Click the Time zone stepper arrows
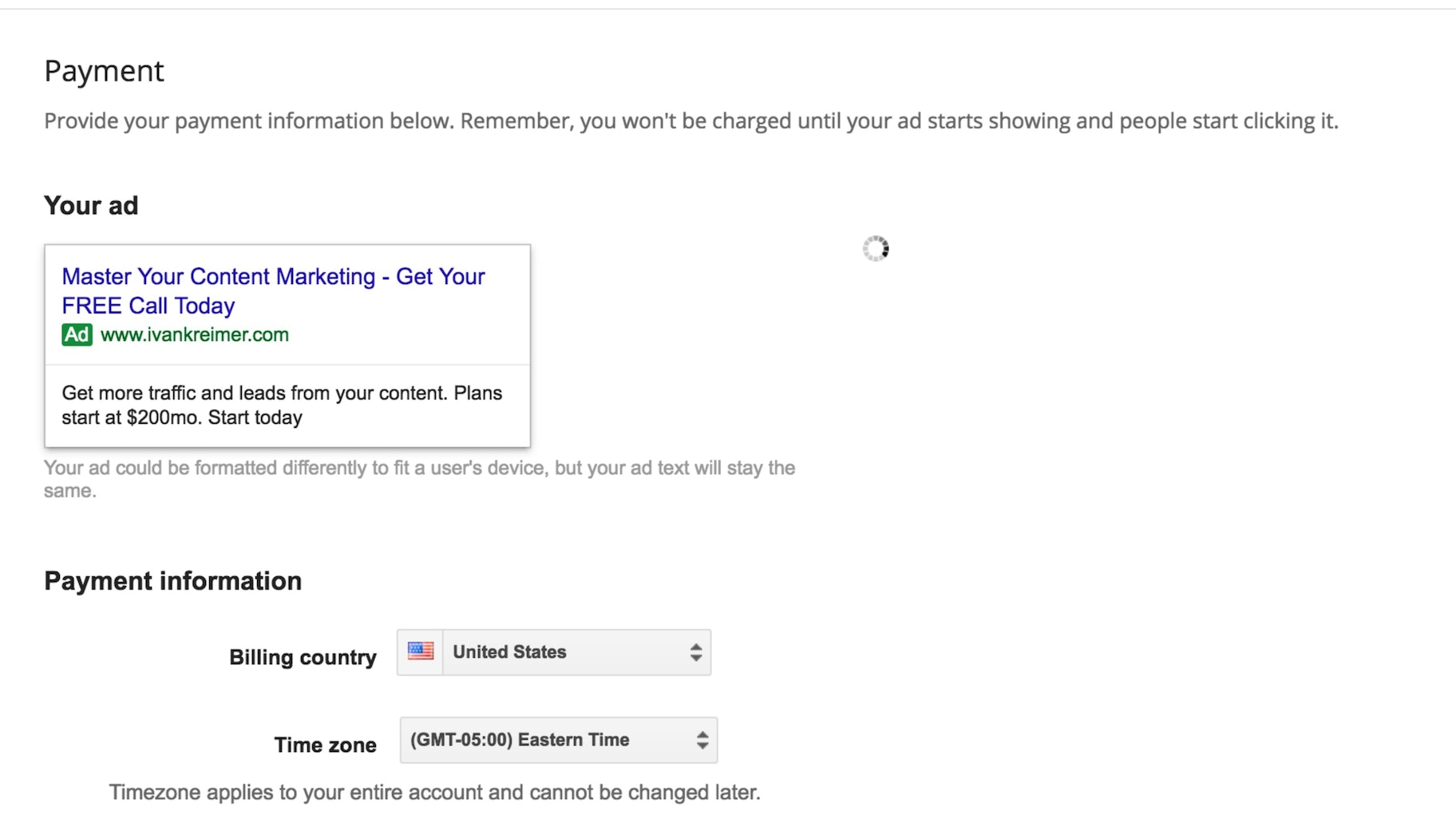 (x=702, y=740)
